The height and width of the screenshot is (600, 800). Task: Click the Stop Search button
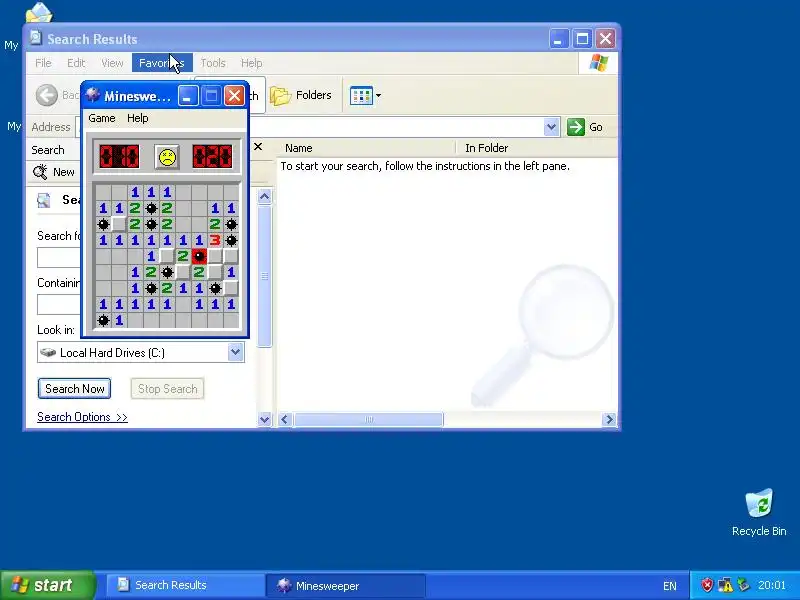tap(167, 389)
